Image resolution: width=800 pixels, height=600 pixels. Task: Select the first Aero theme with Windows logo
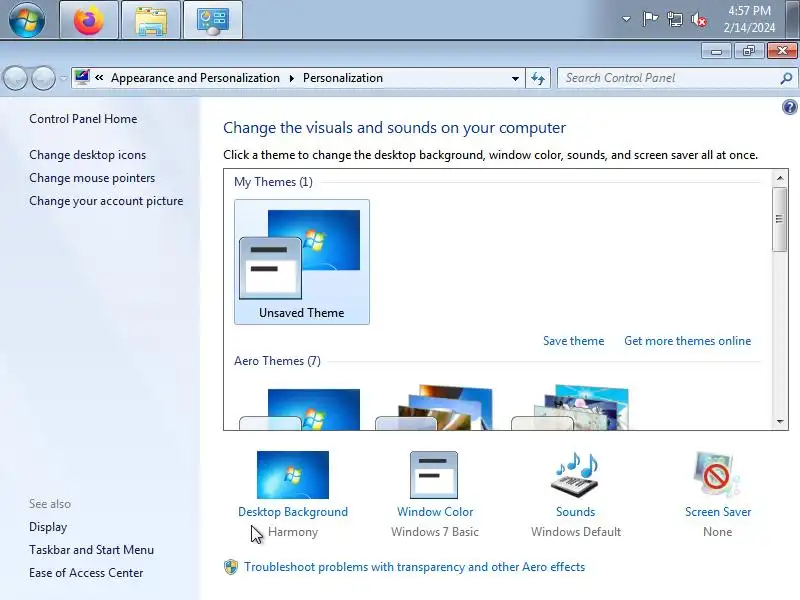tap(301, 409)
